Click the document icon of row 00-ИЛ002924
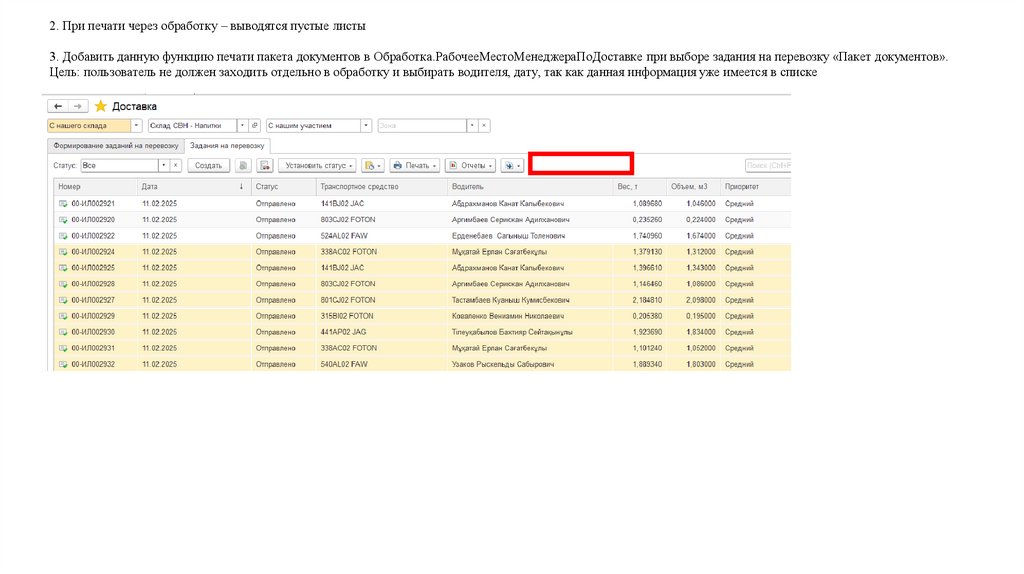Viewport: 1024px width, 574px height. click(63, 252)
